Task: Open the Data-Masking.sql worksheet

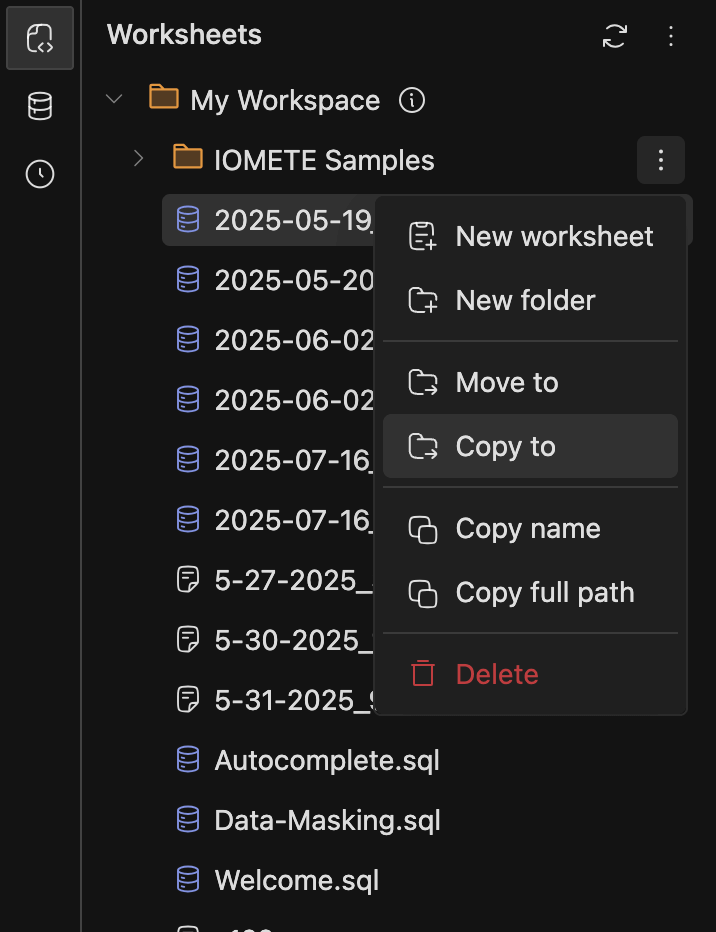Action: [328, 820]
